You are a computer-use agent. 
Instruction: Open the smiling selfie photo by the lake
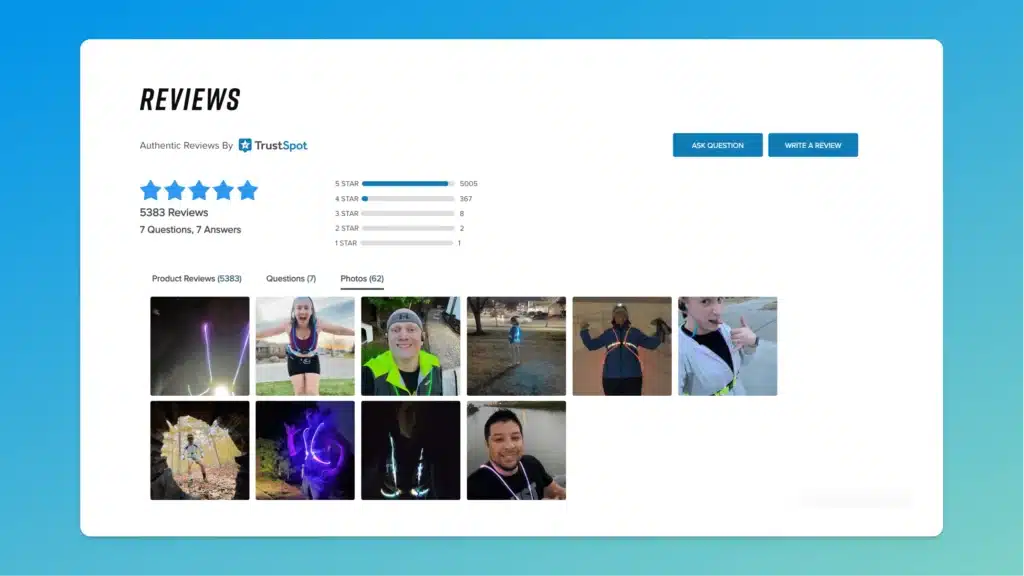tap(516, 449)
